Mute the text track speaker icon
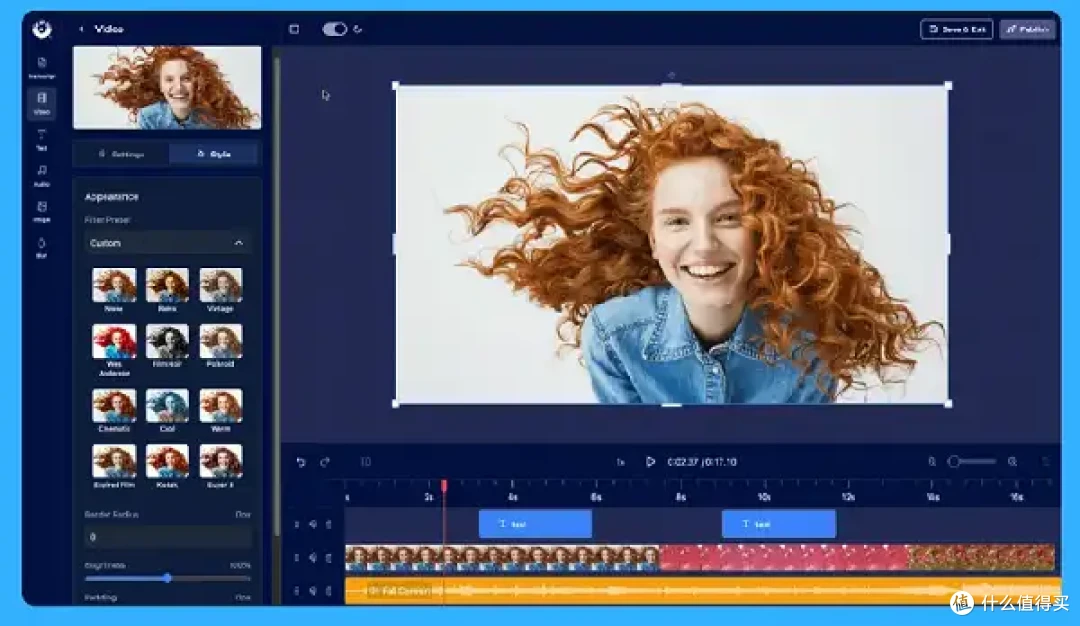The height and width of the screenshot is (626, 1080). [313, 525]
